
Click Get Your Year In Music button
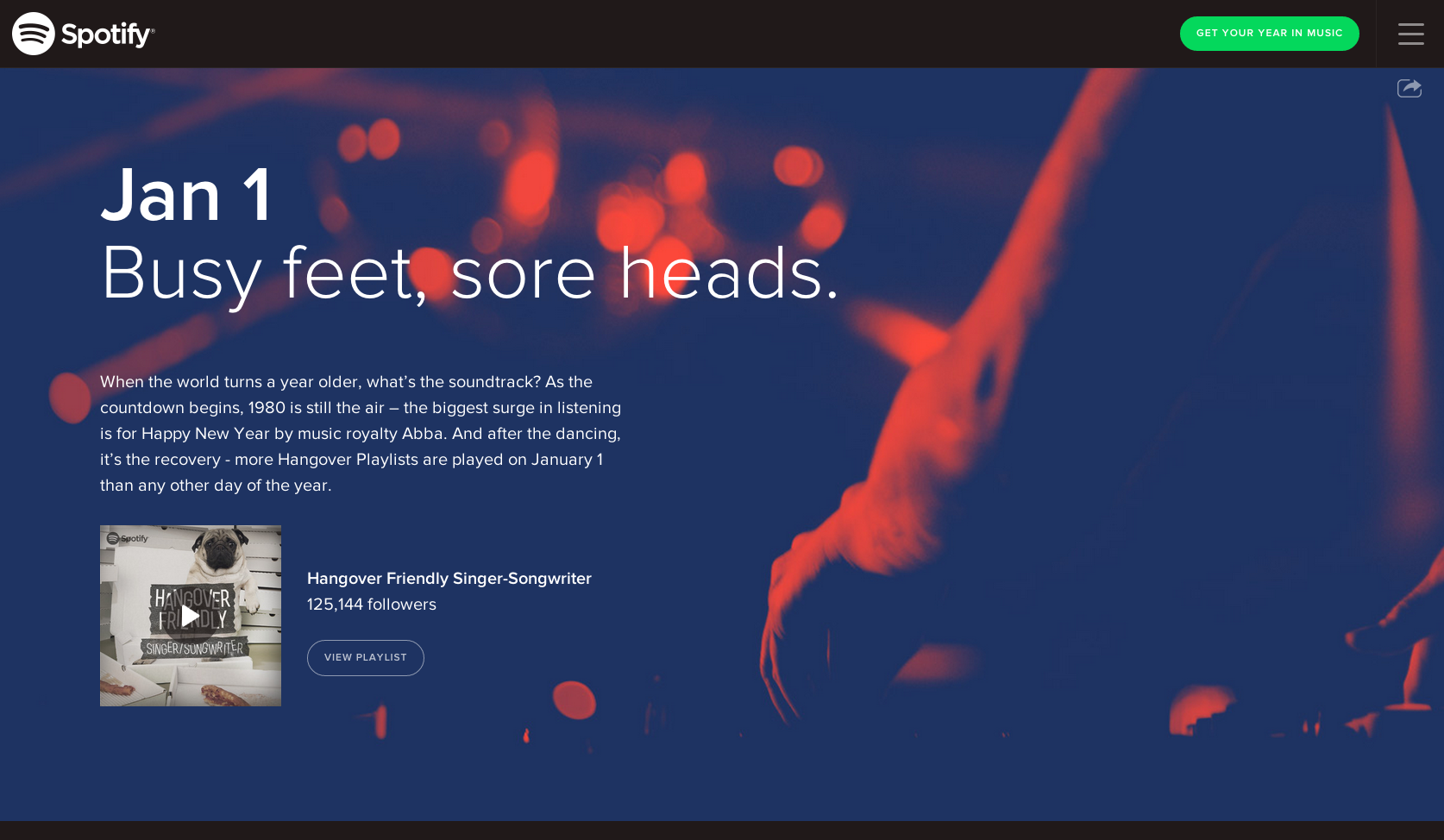coord(1269,34)
